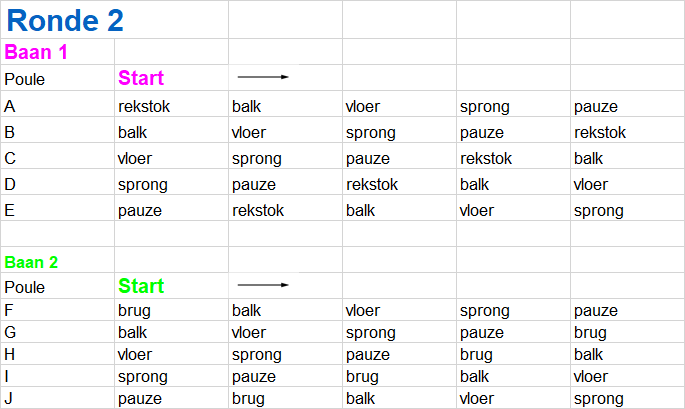Click the vloer cell in row D
Viewport: 685px width, 409px height.
[627, 184]
